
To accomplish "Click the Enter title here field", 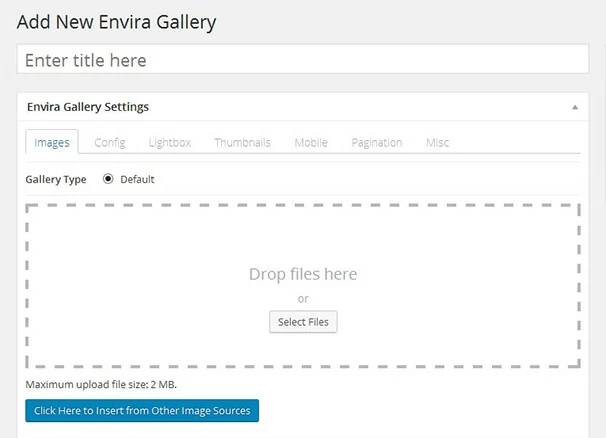I will (303, 59).
